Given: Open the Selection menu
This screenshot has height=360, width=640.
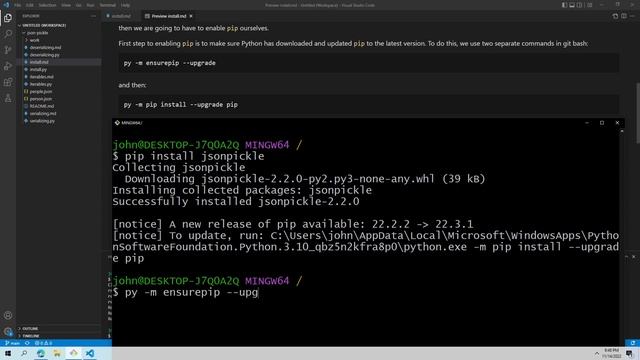Looking at the screenshot, I should 47,5.
